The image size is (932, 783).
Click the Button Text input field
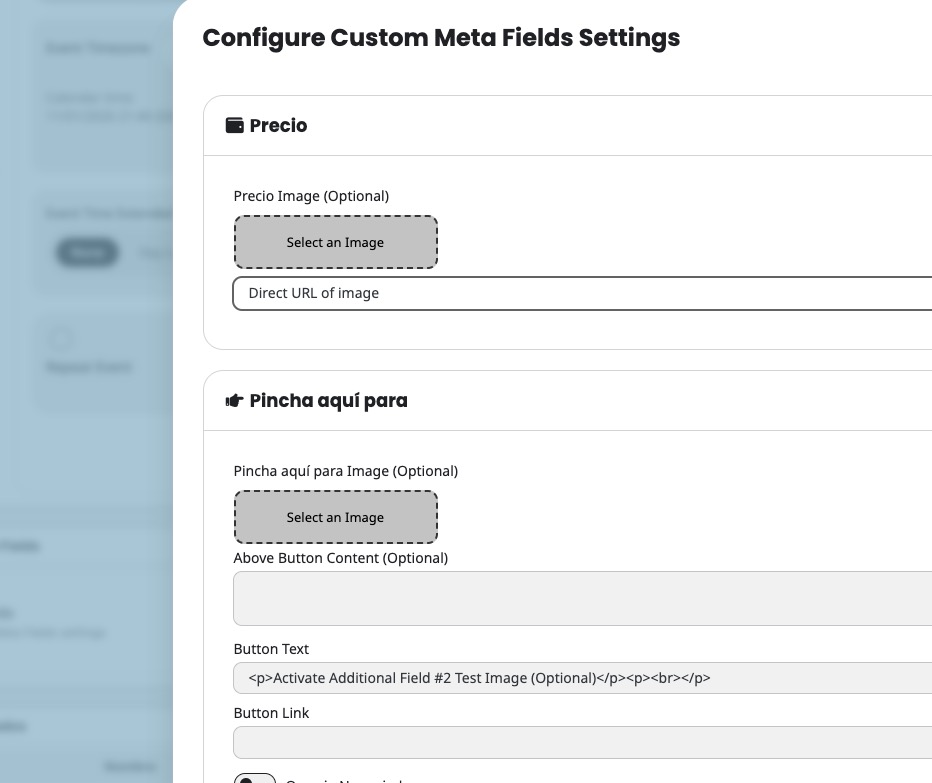pos(582,678)
